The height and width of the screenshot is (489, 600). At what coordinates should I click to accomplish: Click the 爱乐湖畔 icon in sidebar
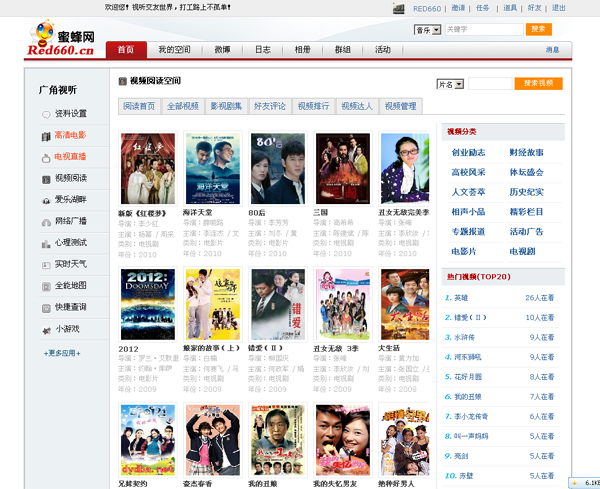(46, 200)
